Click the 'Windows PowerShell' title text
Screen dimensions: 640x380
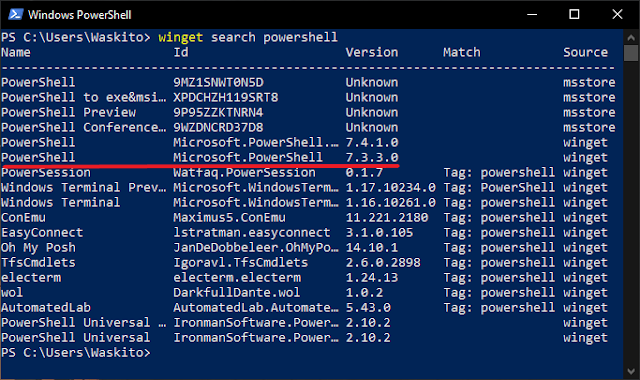(x=80, y=15)
